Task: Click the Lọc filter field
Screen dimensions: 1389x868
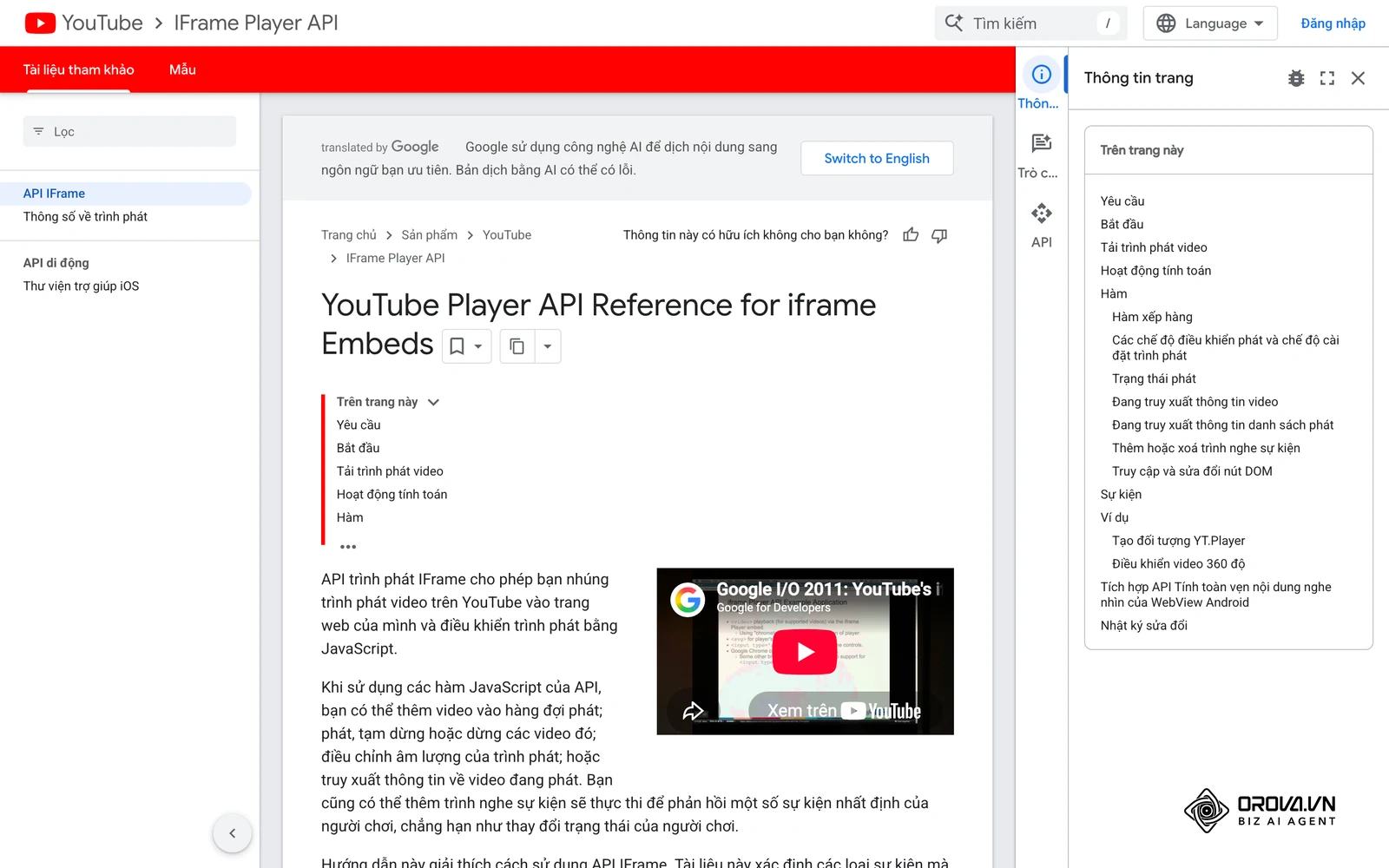Action: tap(129, 132)
